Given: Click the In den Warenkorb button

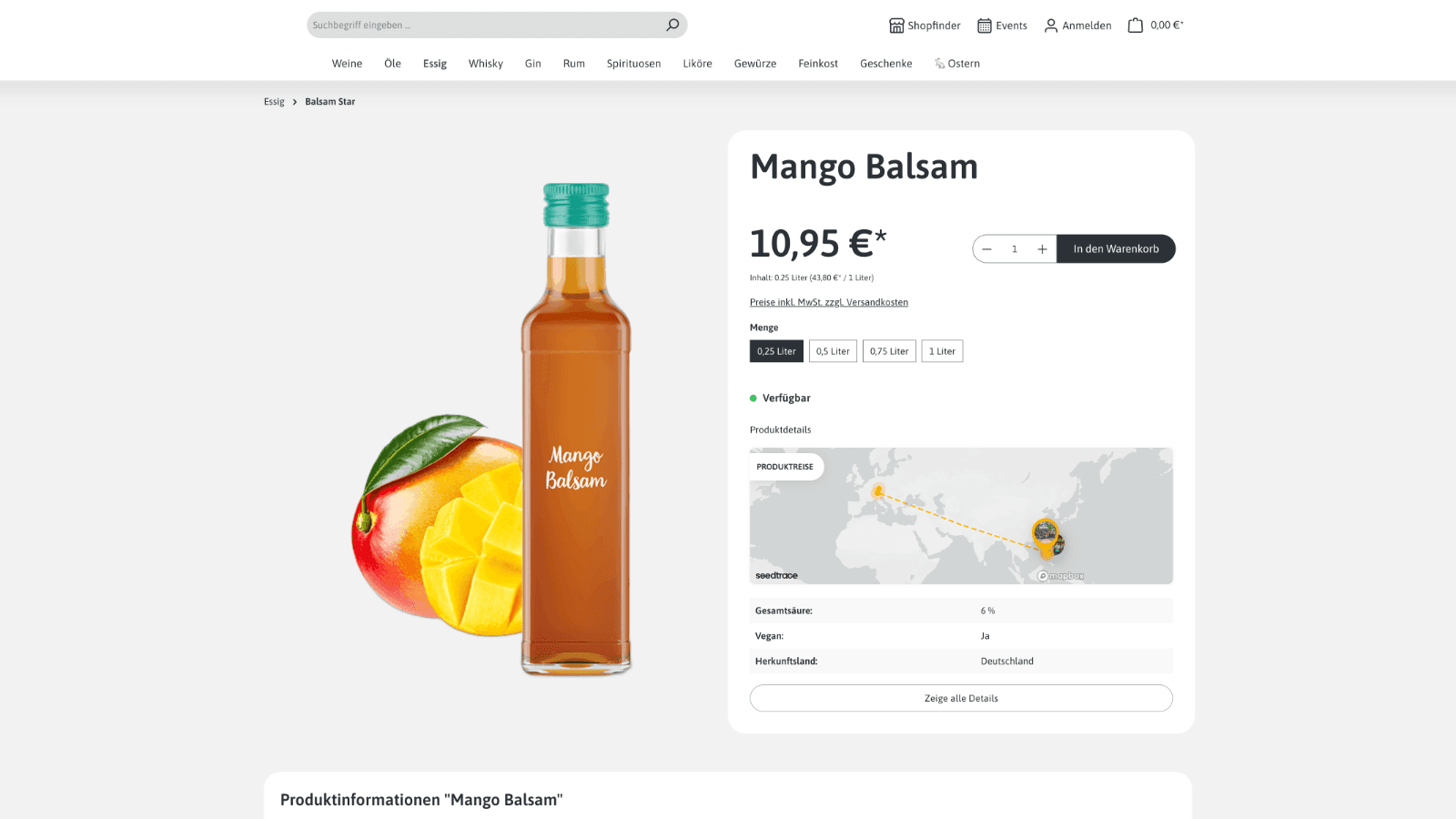Looking at the screenshot, I should pyautogui.click(x=1117, y=248).
